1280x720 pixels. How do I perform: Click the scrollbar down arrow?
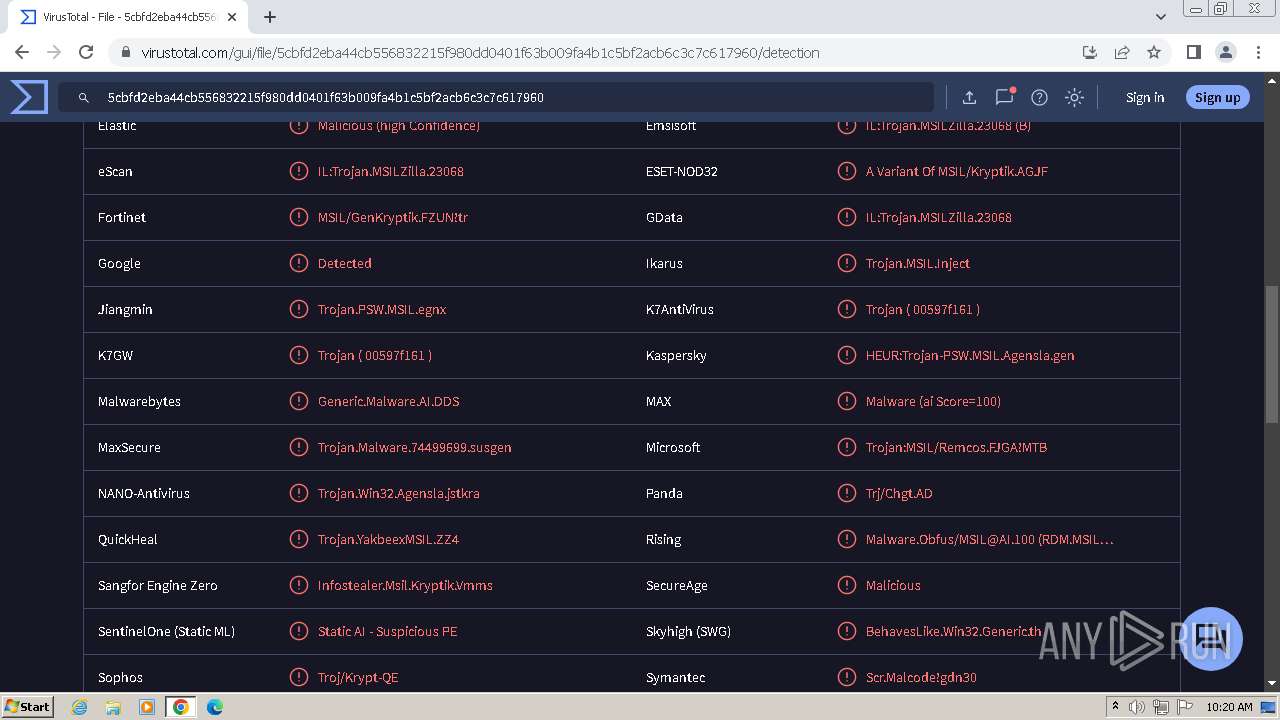click(1272, 683)
